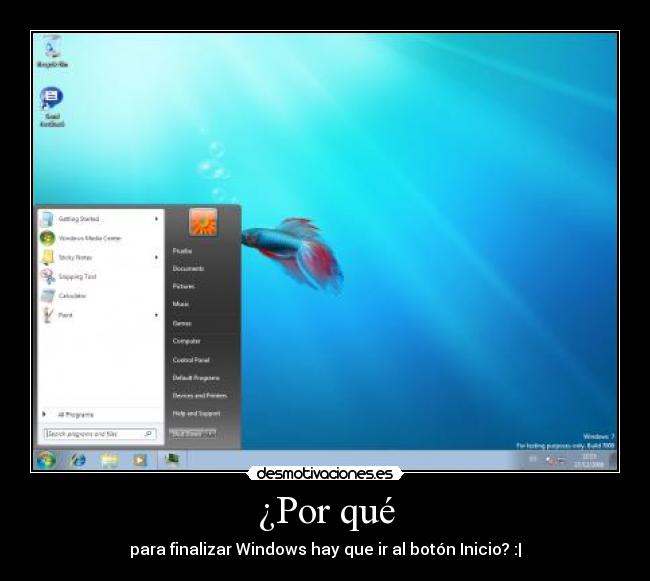
Task: Open Documents from the Start menu
Action: (188, 269)
